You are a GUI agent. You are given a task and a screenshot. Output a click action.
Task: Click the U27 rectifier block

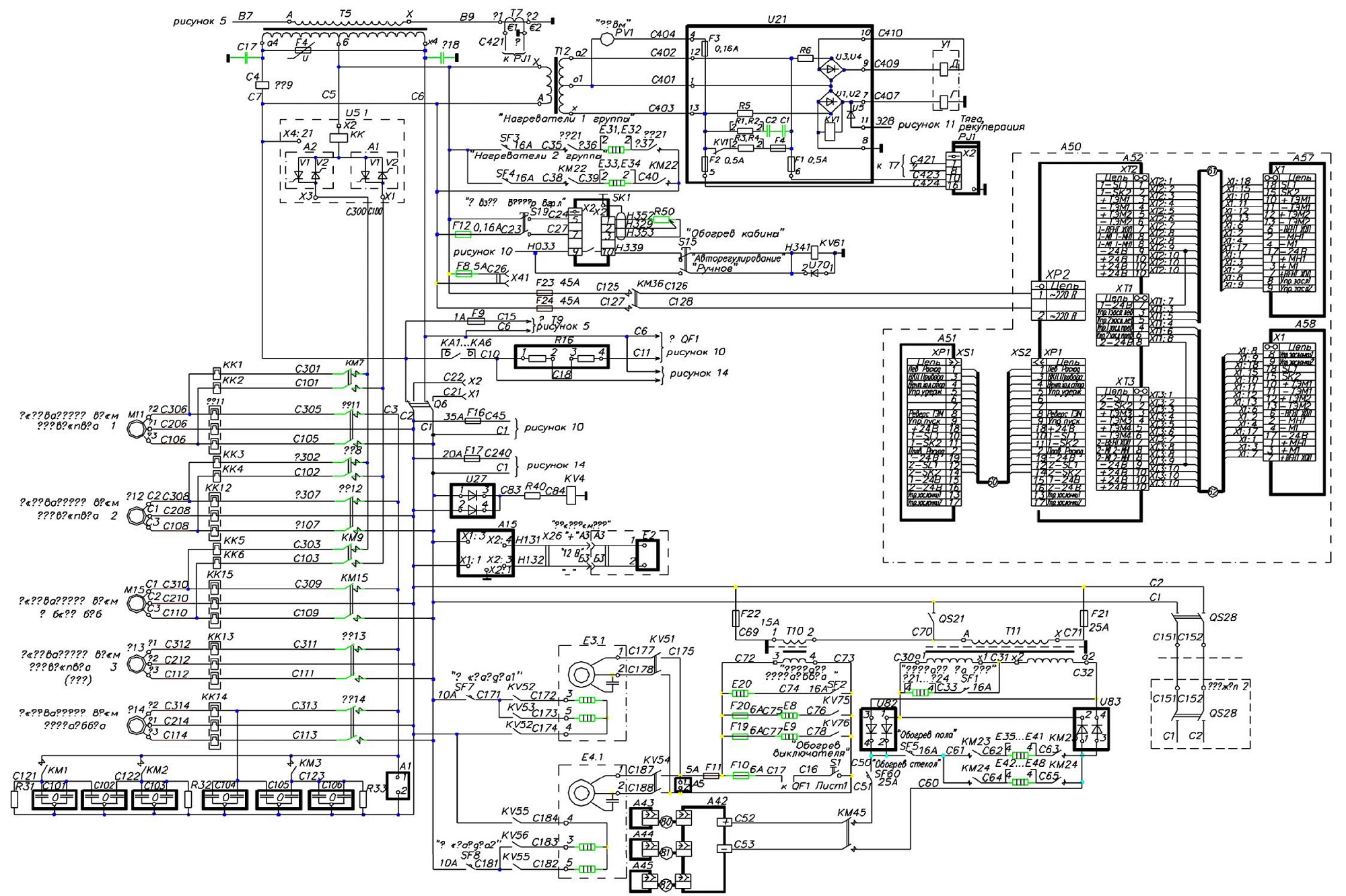[x=472, y=500]
